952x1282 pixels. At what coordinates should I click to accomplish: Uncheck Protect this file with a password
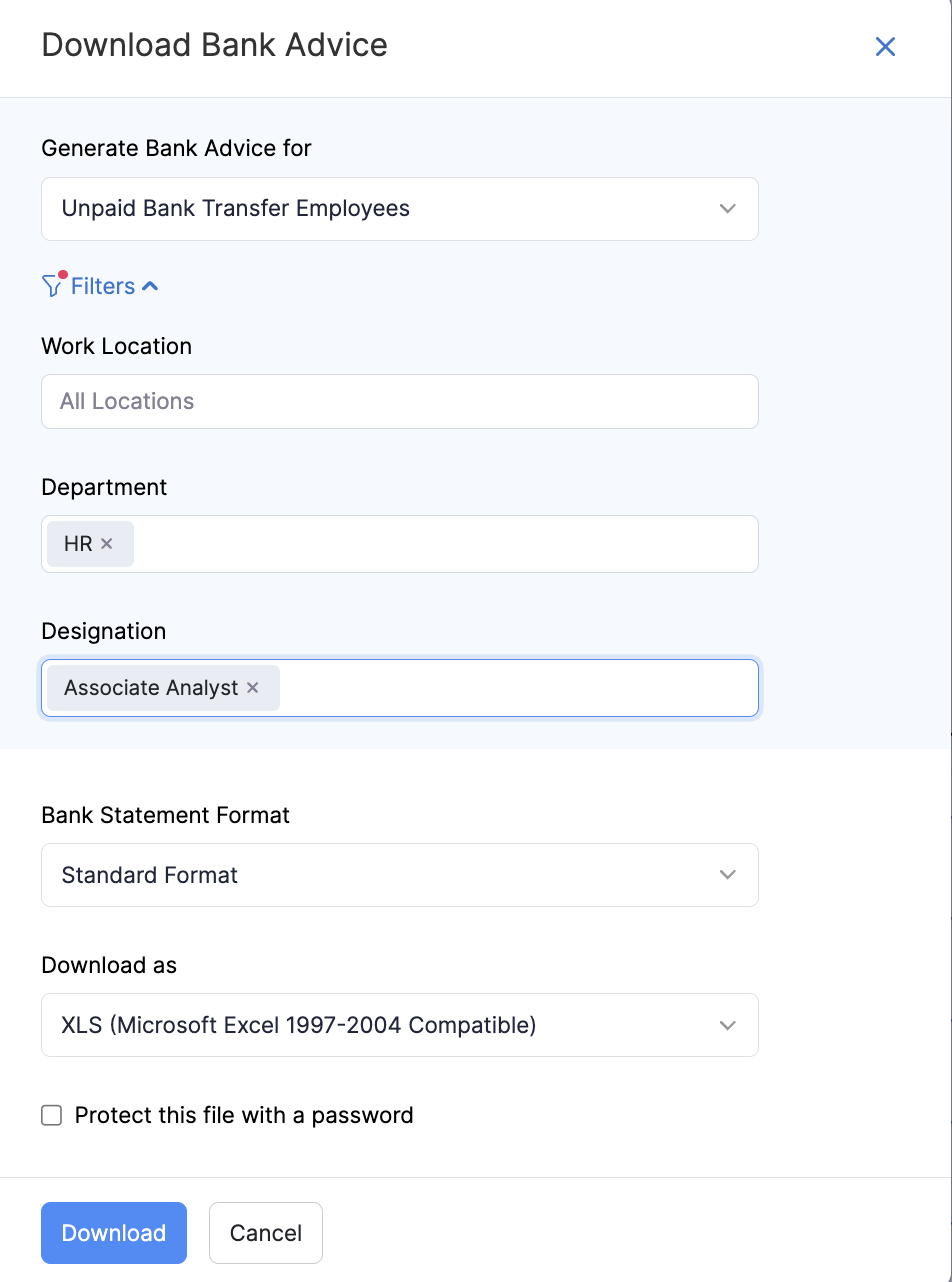pos(51,1115)
